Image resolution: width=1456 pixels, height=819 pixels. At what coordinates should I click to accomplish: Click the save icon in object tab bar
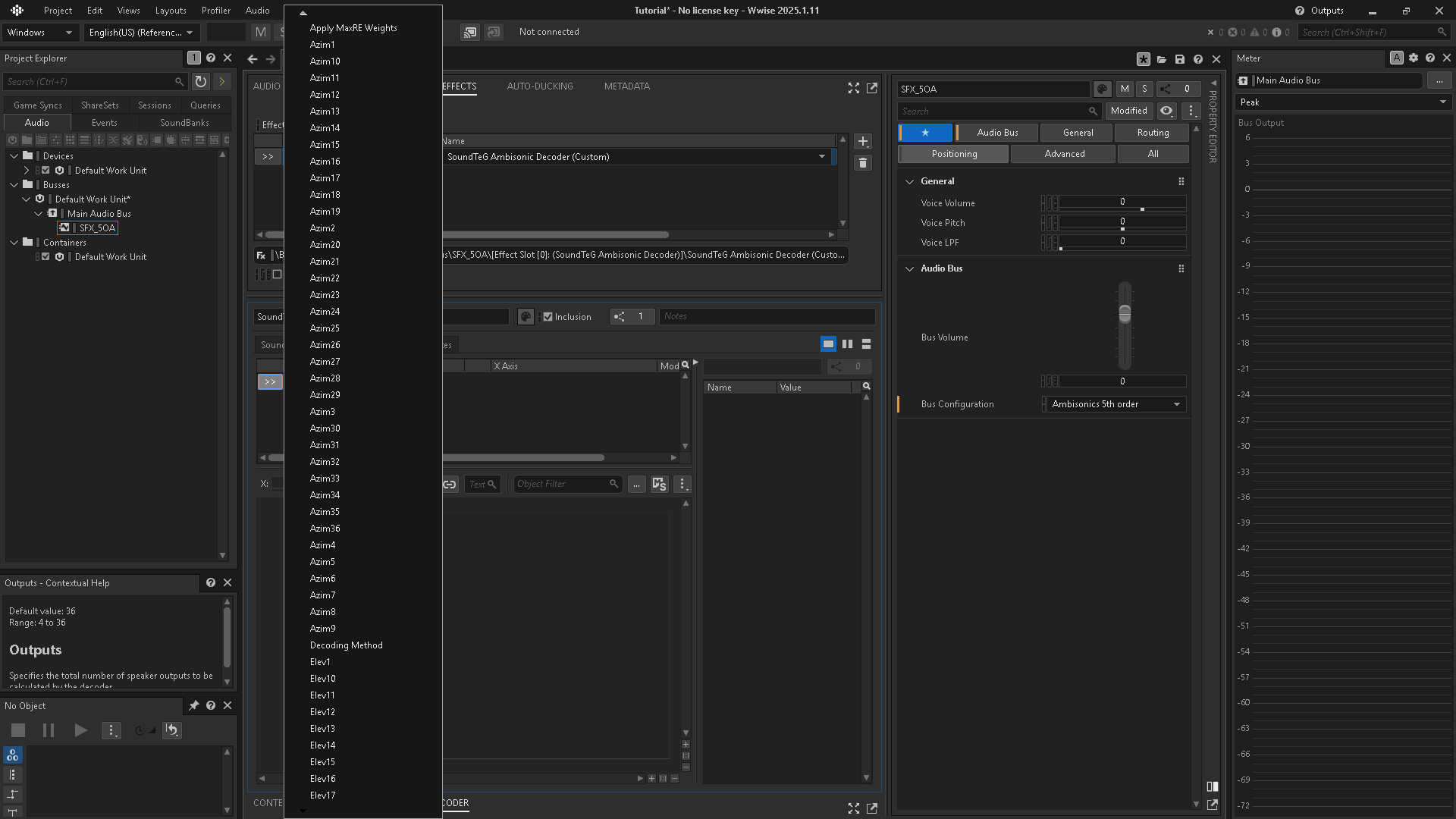[1180, 58]
